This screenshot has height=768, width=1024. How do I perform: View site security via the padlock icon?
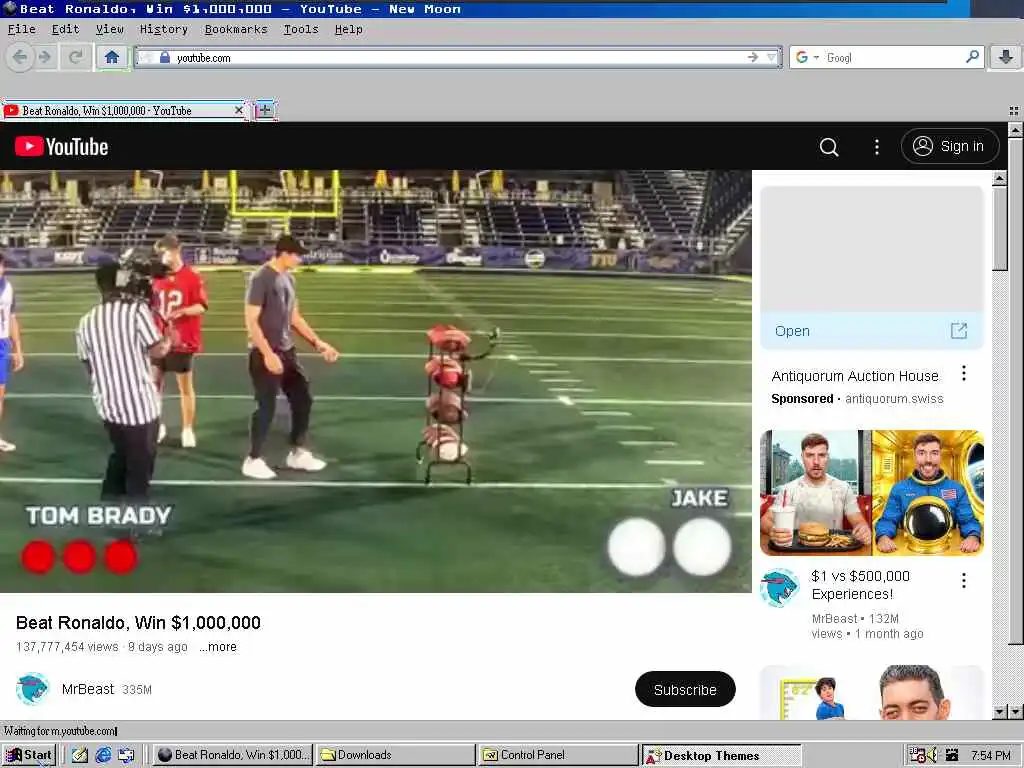click(x=165, y=57)
